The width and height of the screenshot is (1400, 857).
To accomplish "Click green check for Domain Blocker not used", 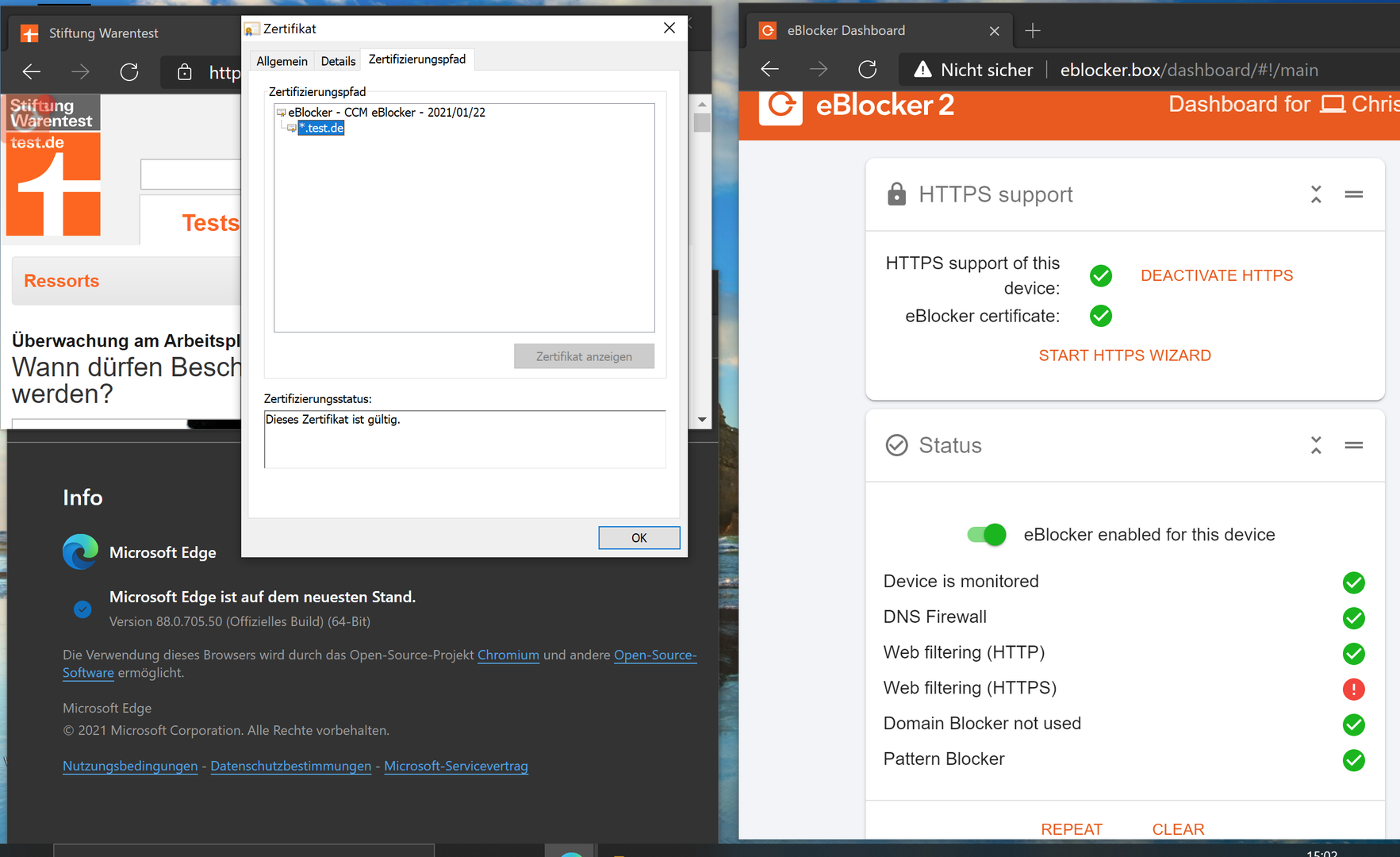I will click(x=1354, y=724).
